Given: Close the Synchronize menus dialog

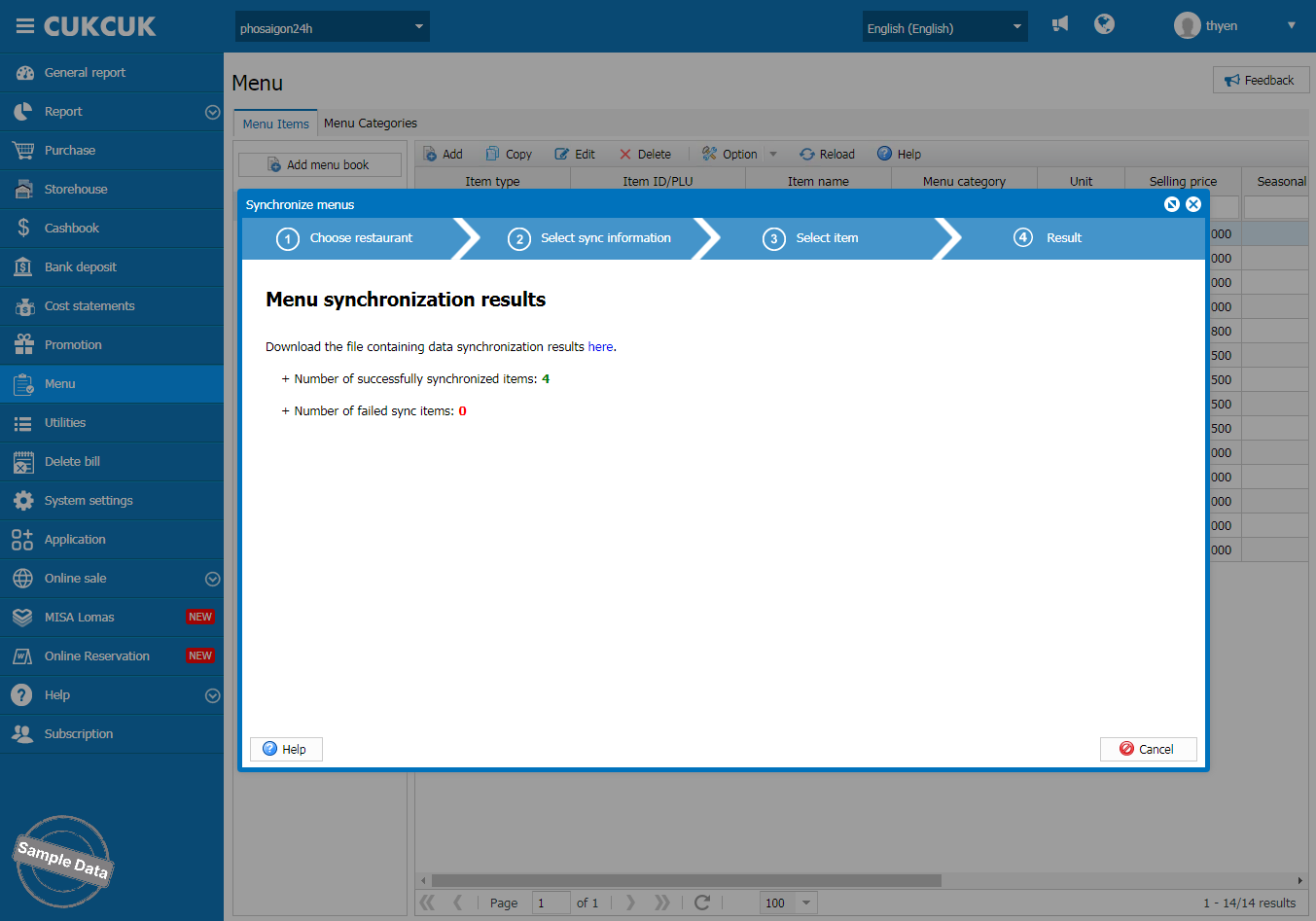Looking at the screenshot, I should 1193,204.
